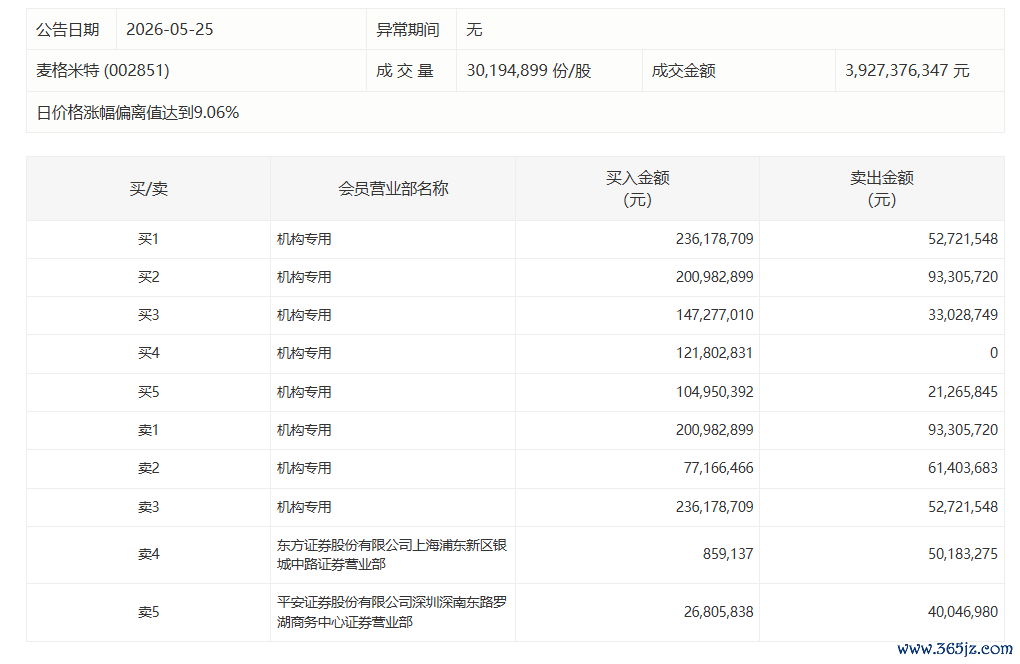This screenshot has height=664, width=1020.
Task: Select the 公告日期 label
Action: [x=68, y=30]
